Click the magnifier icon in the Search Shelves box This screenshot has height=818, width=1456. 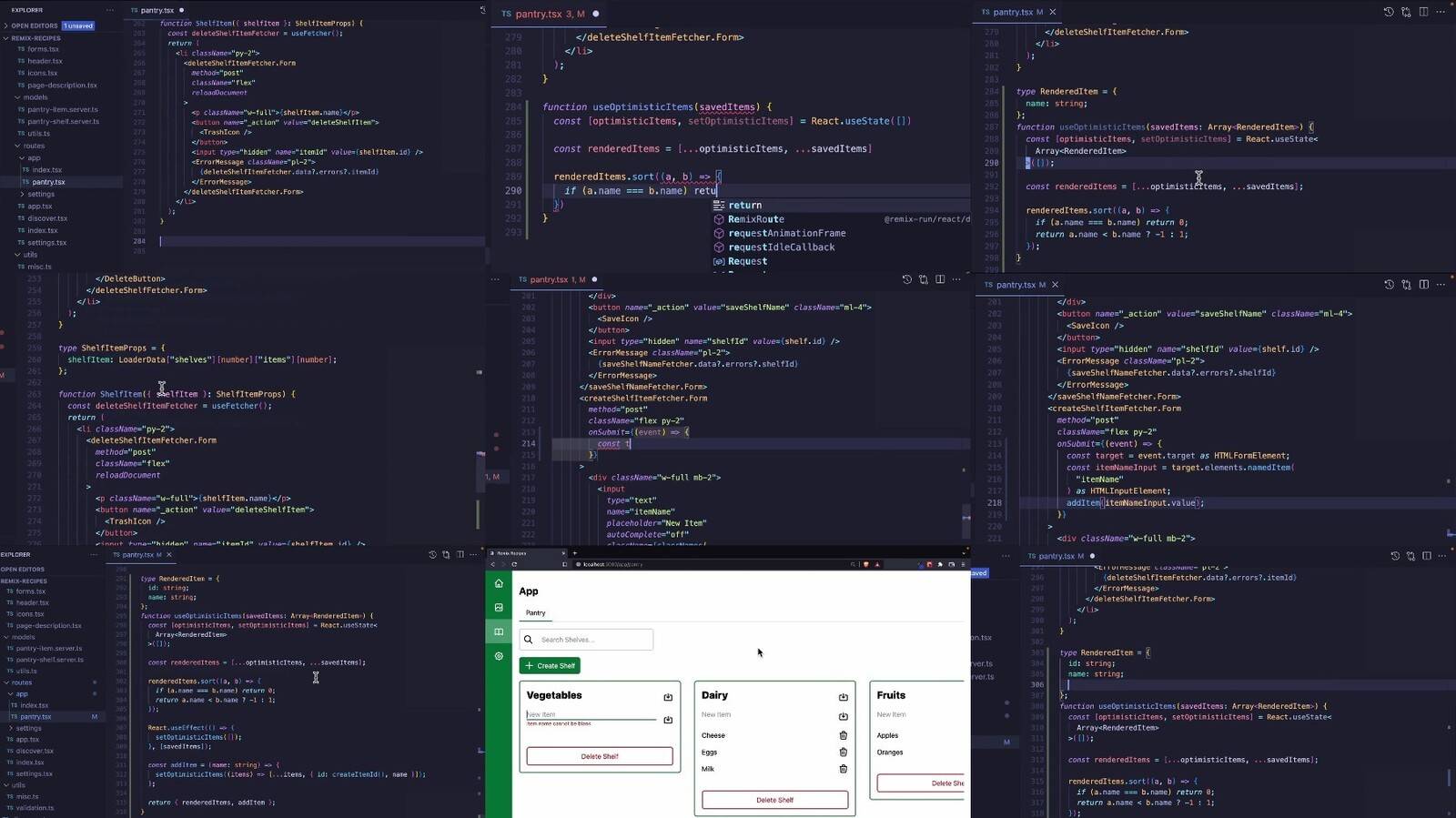pyautogui.click(x=529, y=640)
